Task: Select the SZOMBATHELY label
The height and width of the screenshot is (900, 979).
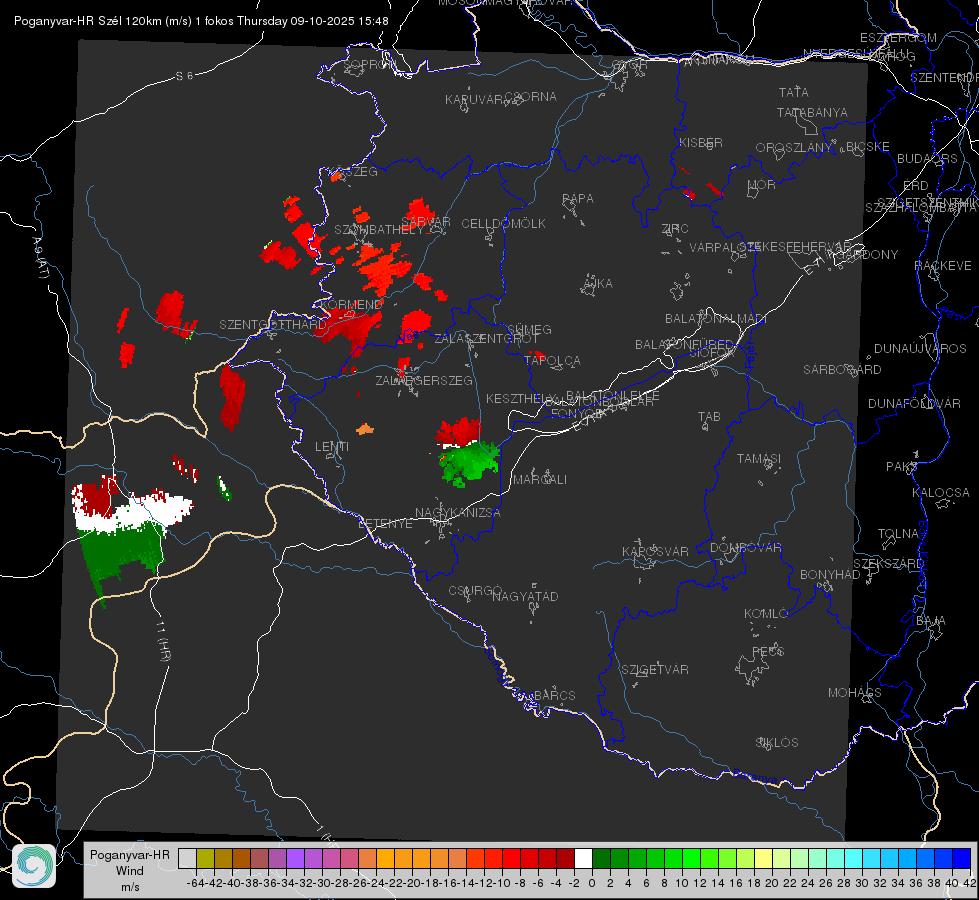Action: tap(379, 230)
